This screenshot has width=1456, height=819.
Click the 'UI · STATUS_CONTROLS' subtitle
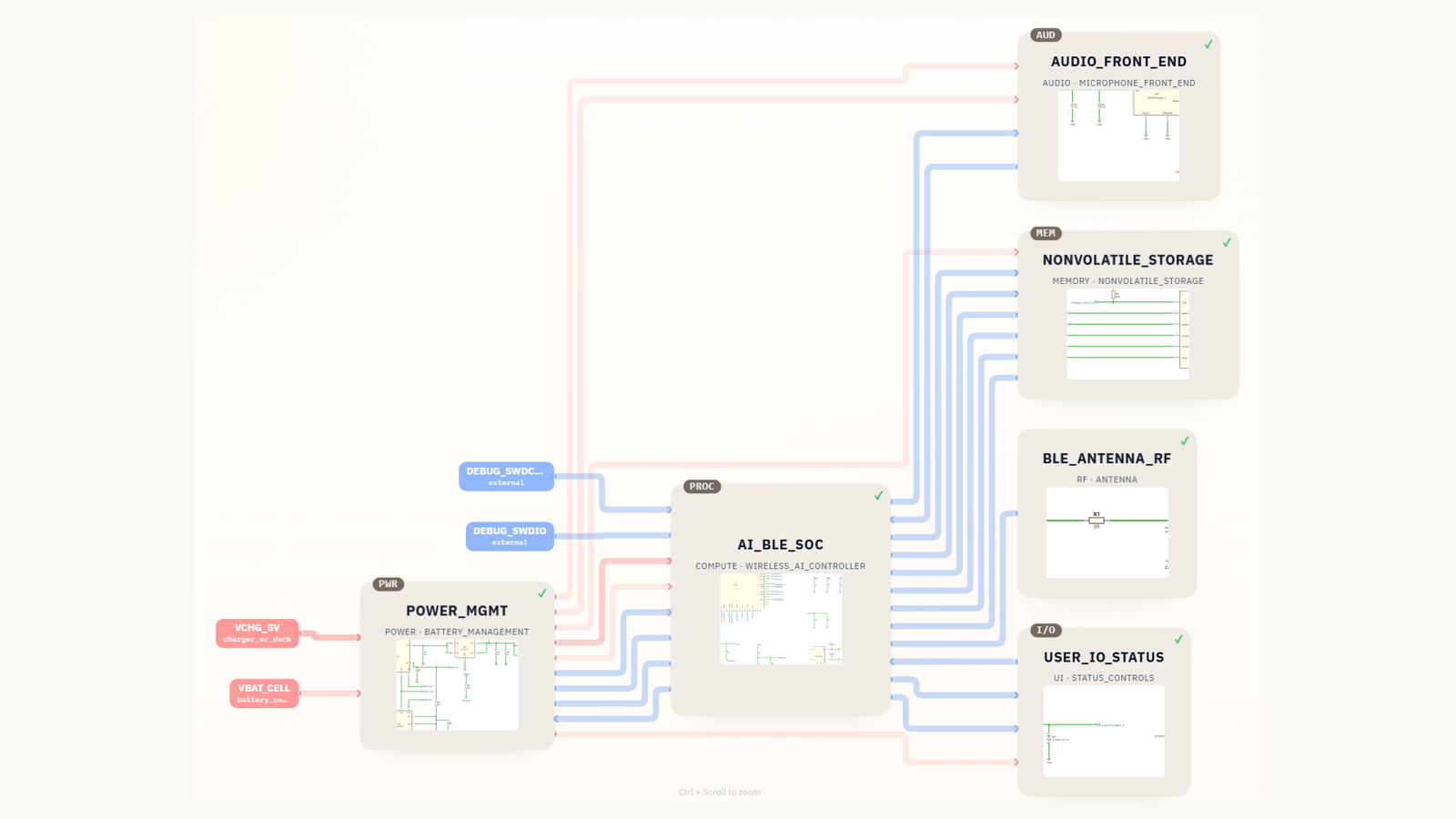coord(1104,678)
